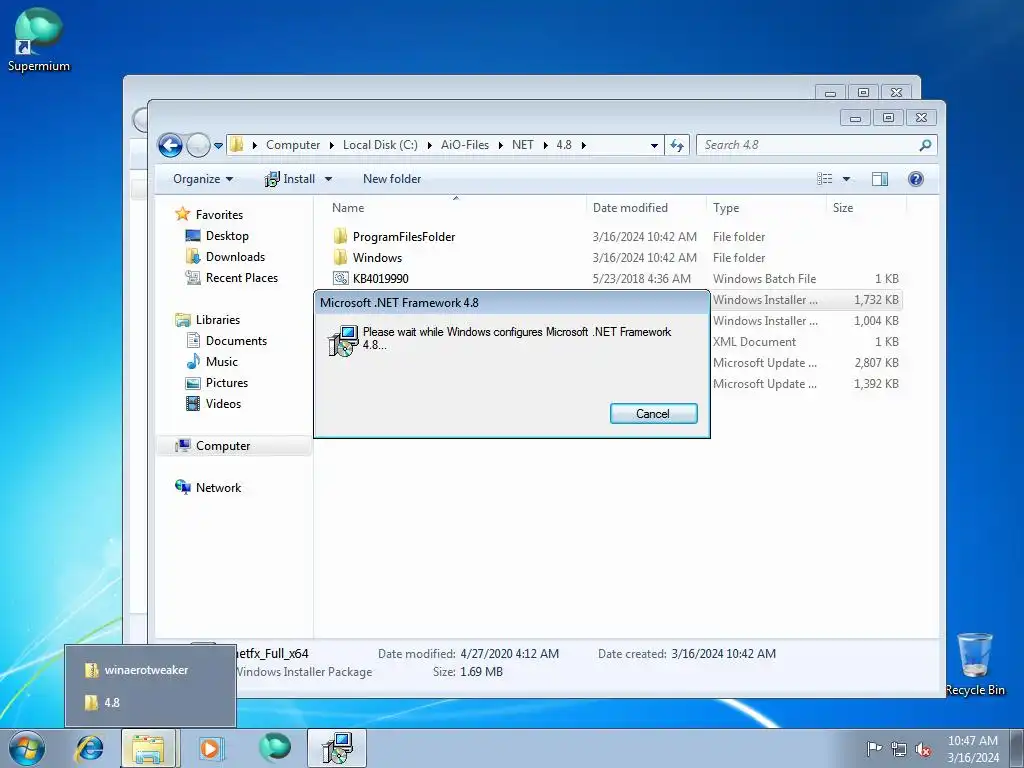
Task: Select the Windows folder in file list
Action: tap(377, 257)
